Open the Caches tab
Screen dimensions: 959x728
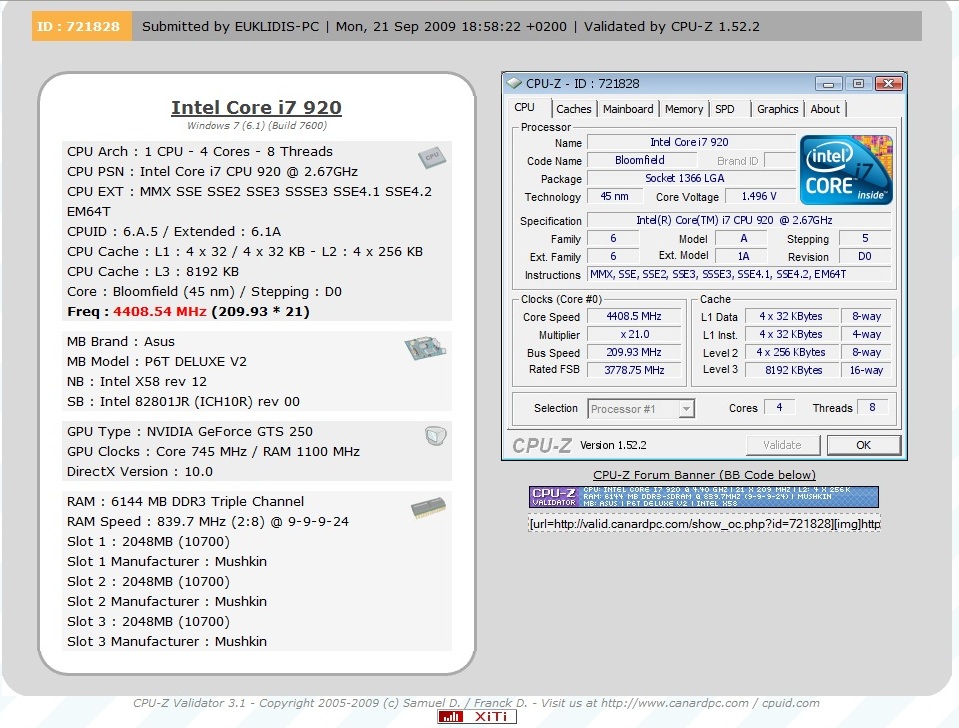(573, 109)
